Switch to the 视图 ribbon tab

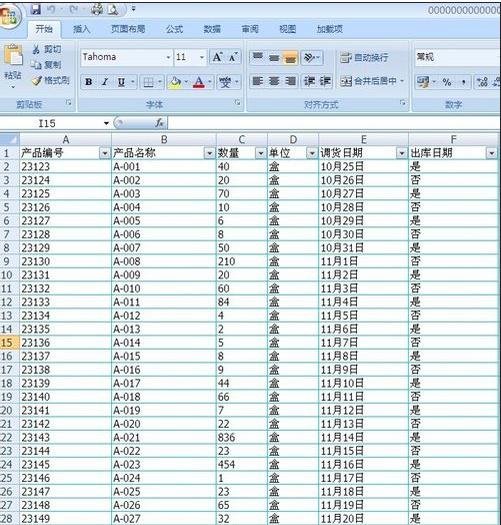(x=287, y=29)
